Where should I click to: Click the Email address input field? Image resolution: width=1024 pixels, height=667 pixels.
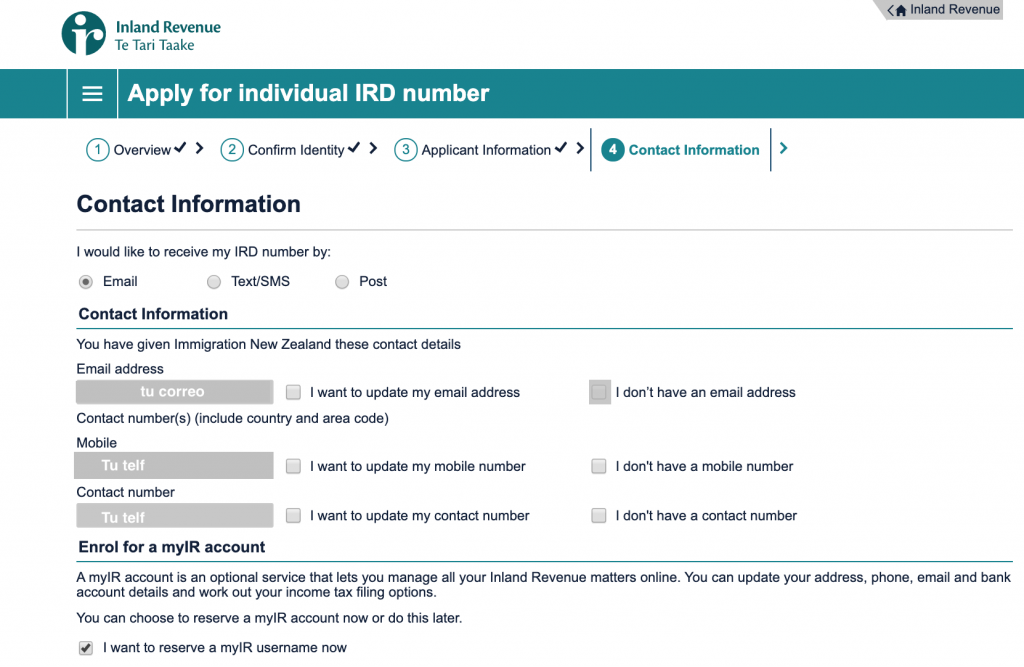pos(174,392)
